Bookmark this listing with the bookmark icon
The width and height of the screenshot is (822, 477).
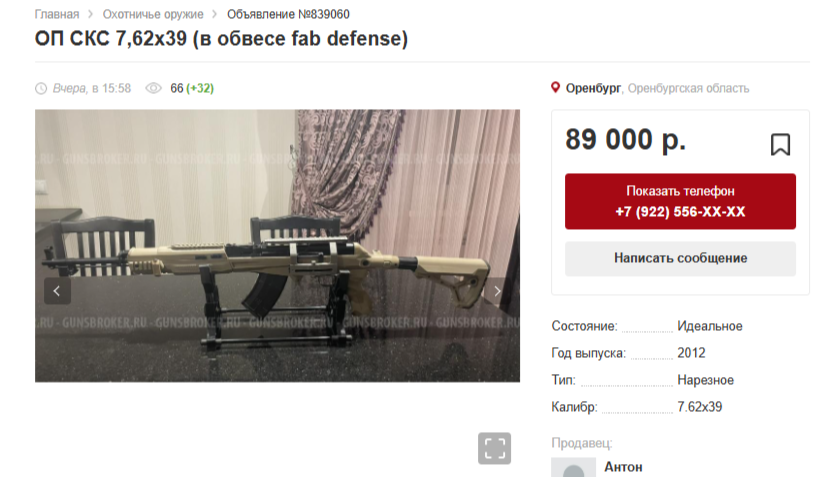780,144
